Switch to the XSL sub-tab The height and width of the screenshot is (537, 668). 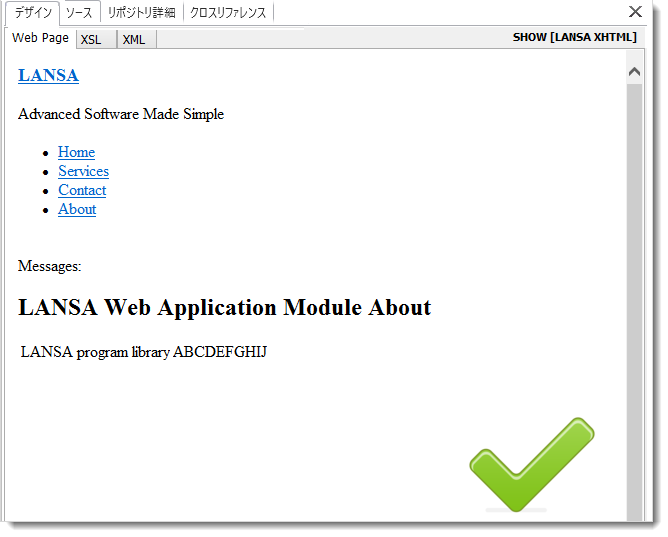coord(96,40)
